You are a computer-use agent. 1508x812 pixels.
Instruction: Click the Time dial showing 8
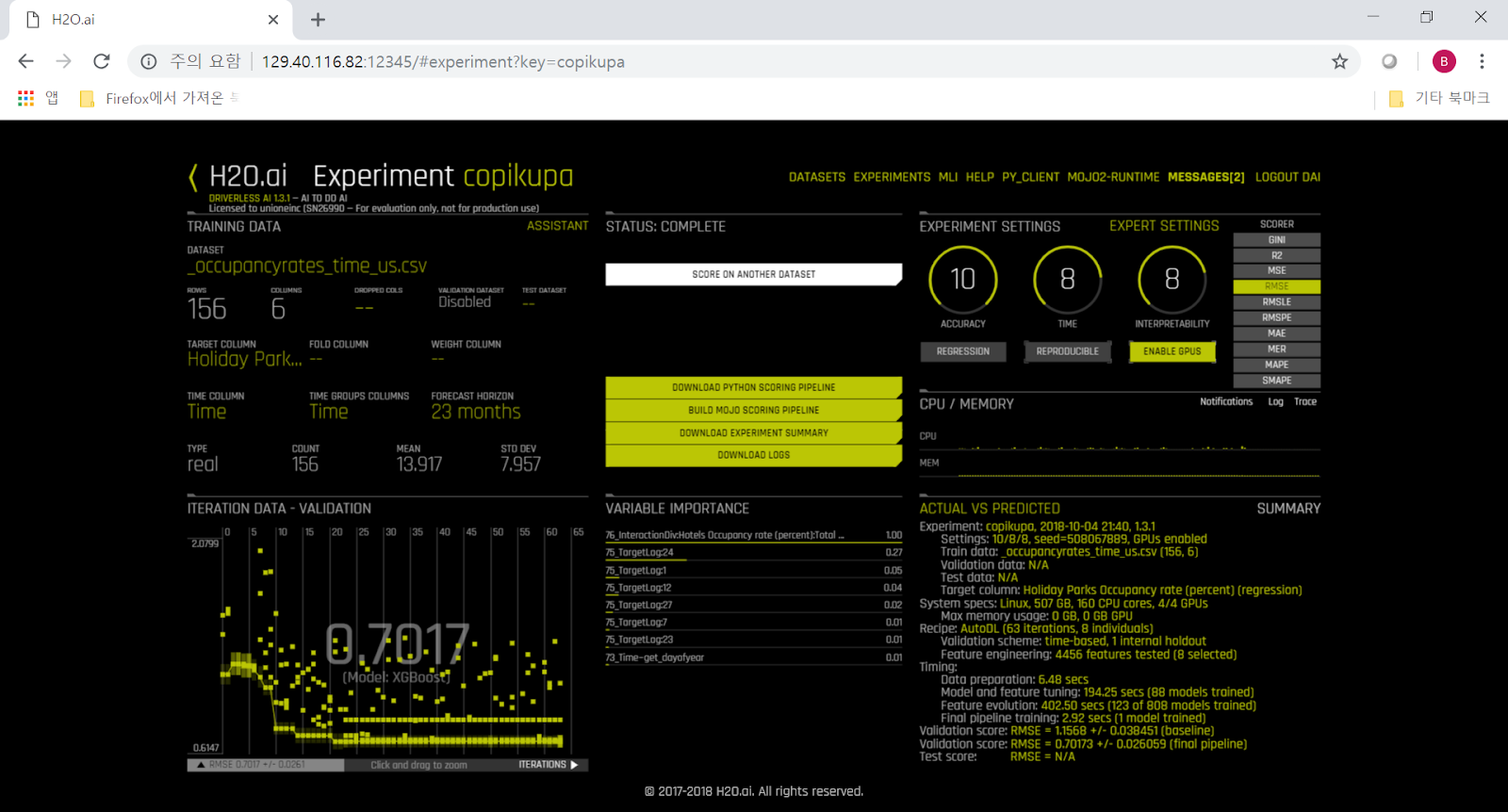[x=1067, y=279]
